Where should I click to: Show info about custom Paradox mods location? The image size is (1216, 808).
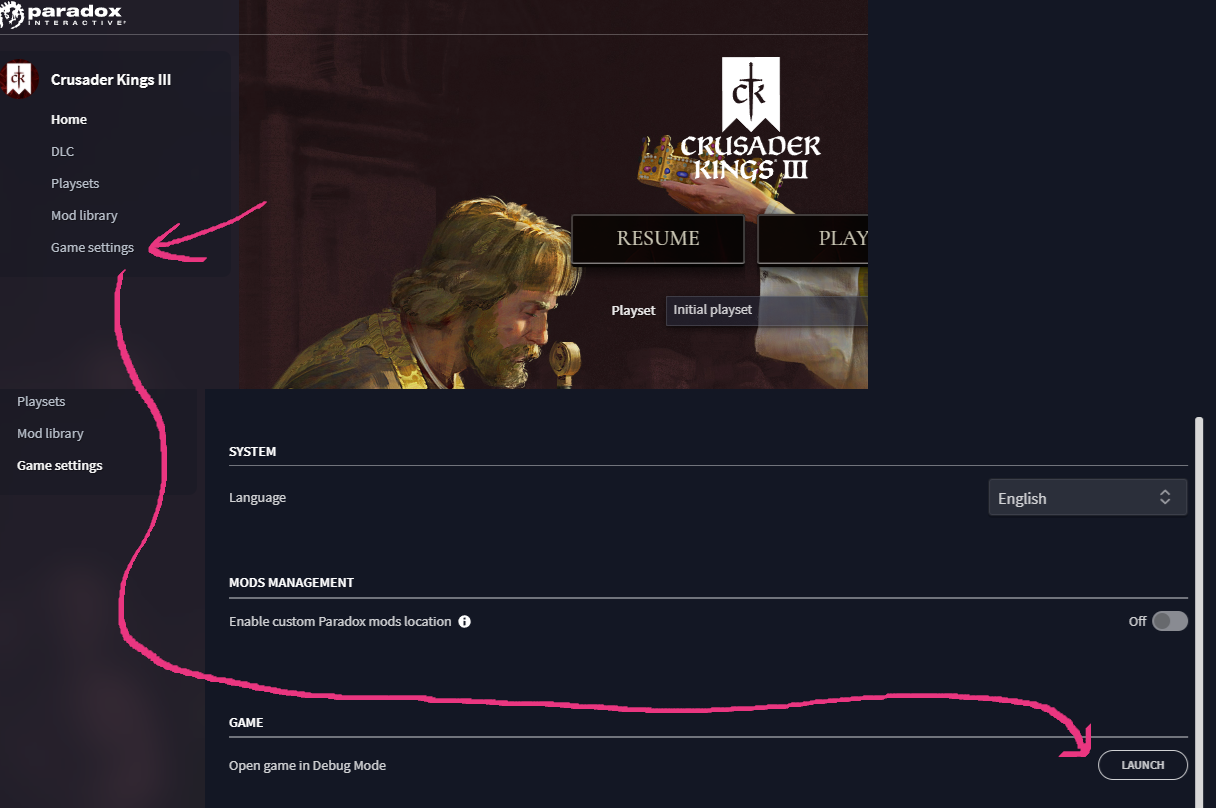(x=464, y=621)
